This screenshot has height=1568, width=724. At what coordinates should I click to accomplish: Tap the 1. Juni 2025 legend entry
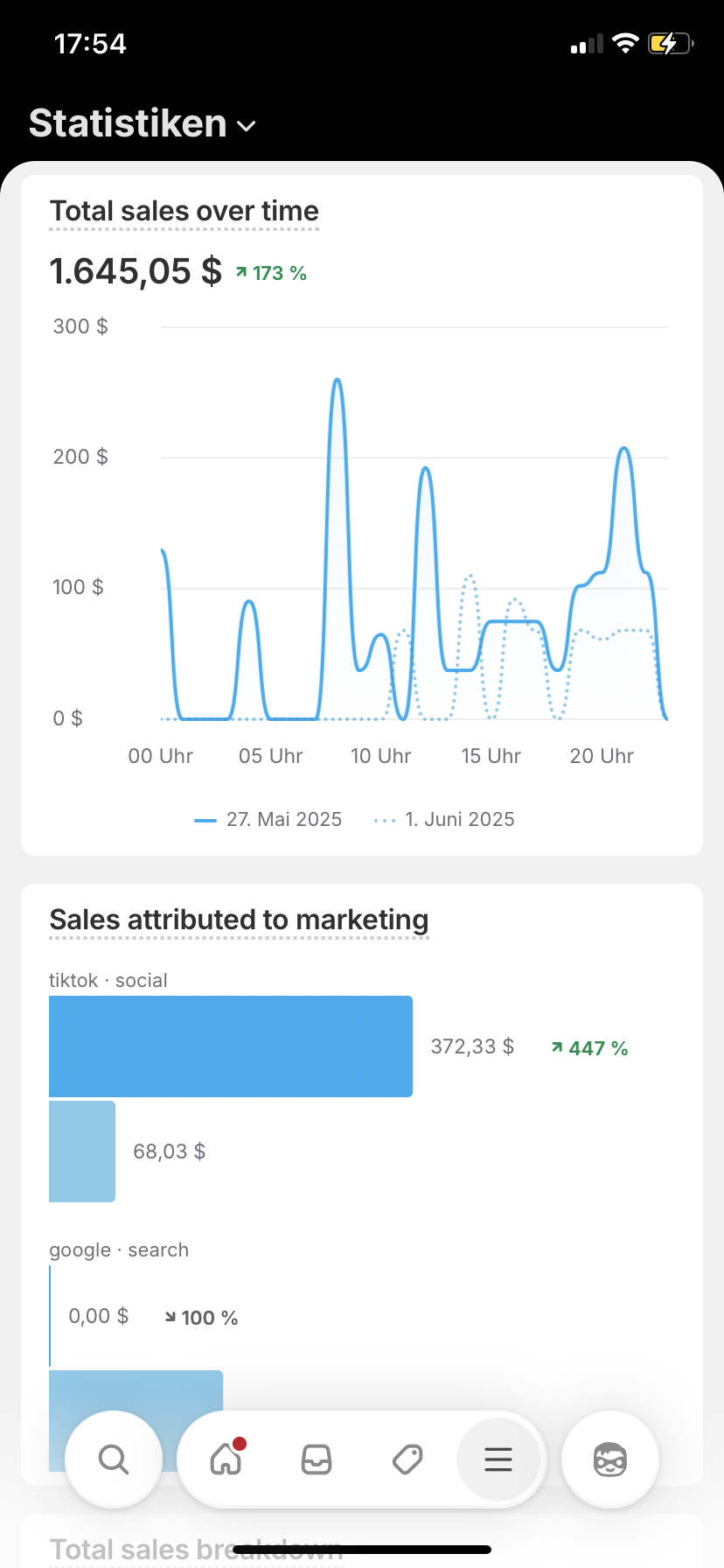(445, 820)
